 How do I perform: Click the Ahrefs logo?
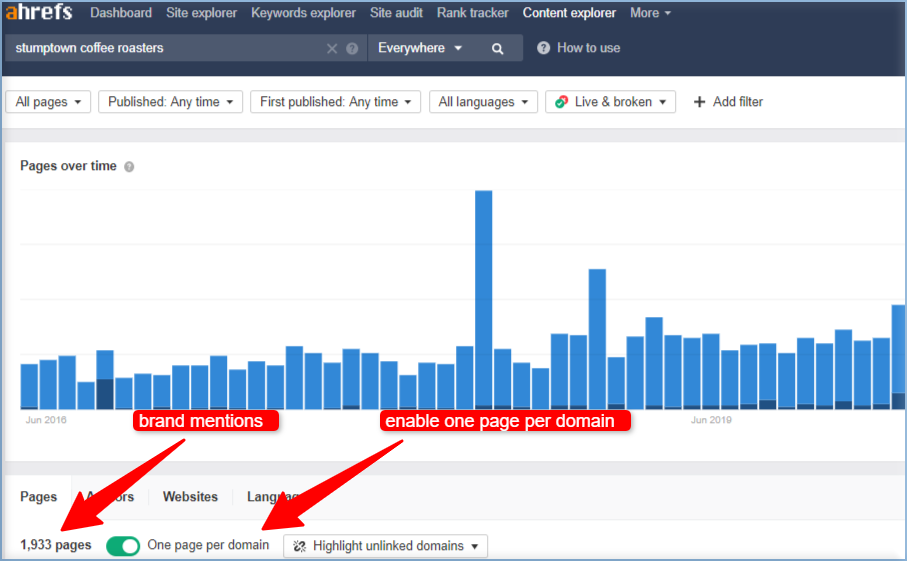click(39, 12)
